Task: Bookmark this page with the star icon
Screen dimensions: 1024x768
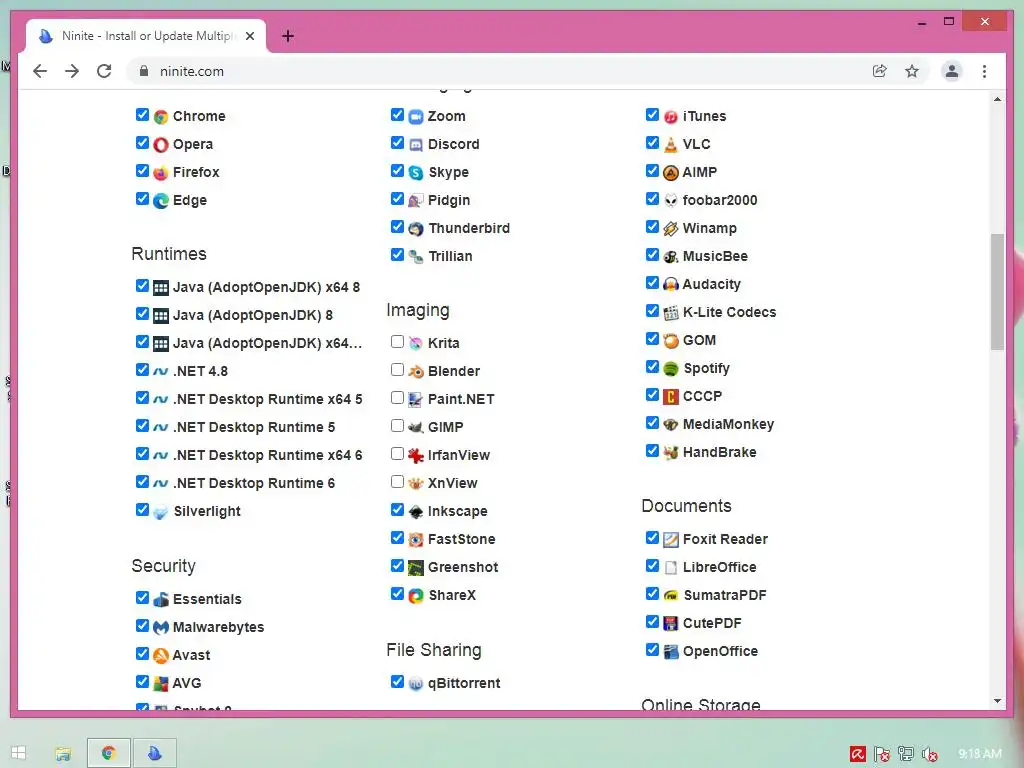Action: tap(912, 71)
